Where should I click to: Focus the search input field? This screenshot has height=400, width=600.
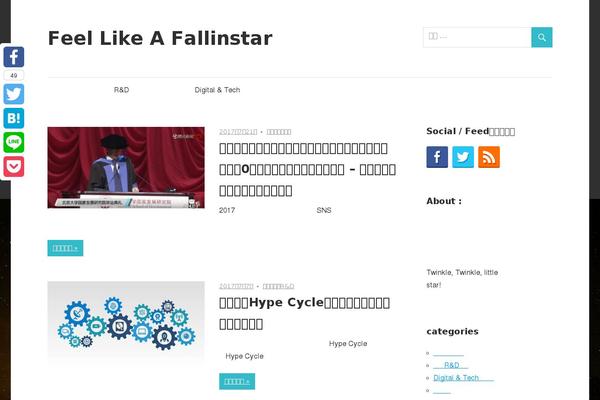click(x=477, y=37)
